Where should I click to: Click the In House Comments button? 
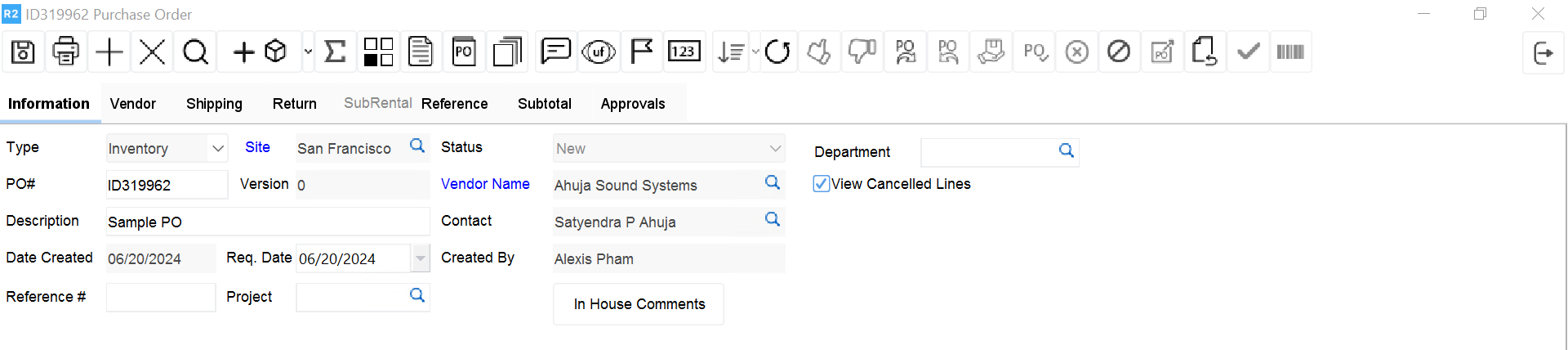pos(639,304)
